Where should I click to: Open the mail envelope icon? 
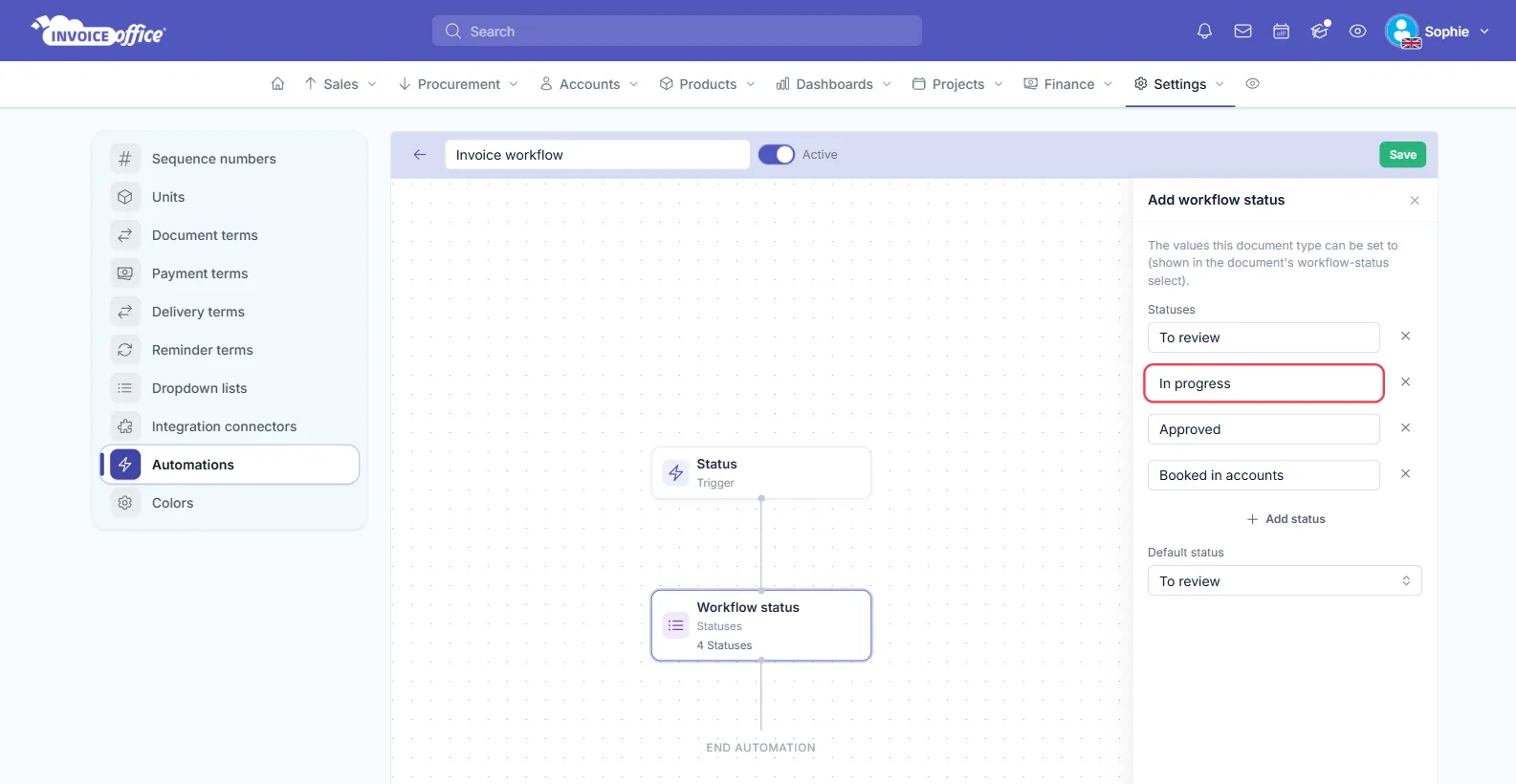click(1242, 32)
